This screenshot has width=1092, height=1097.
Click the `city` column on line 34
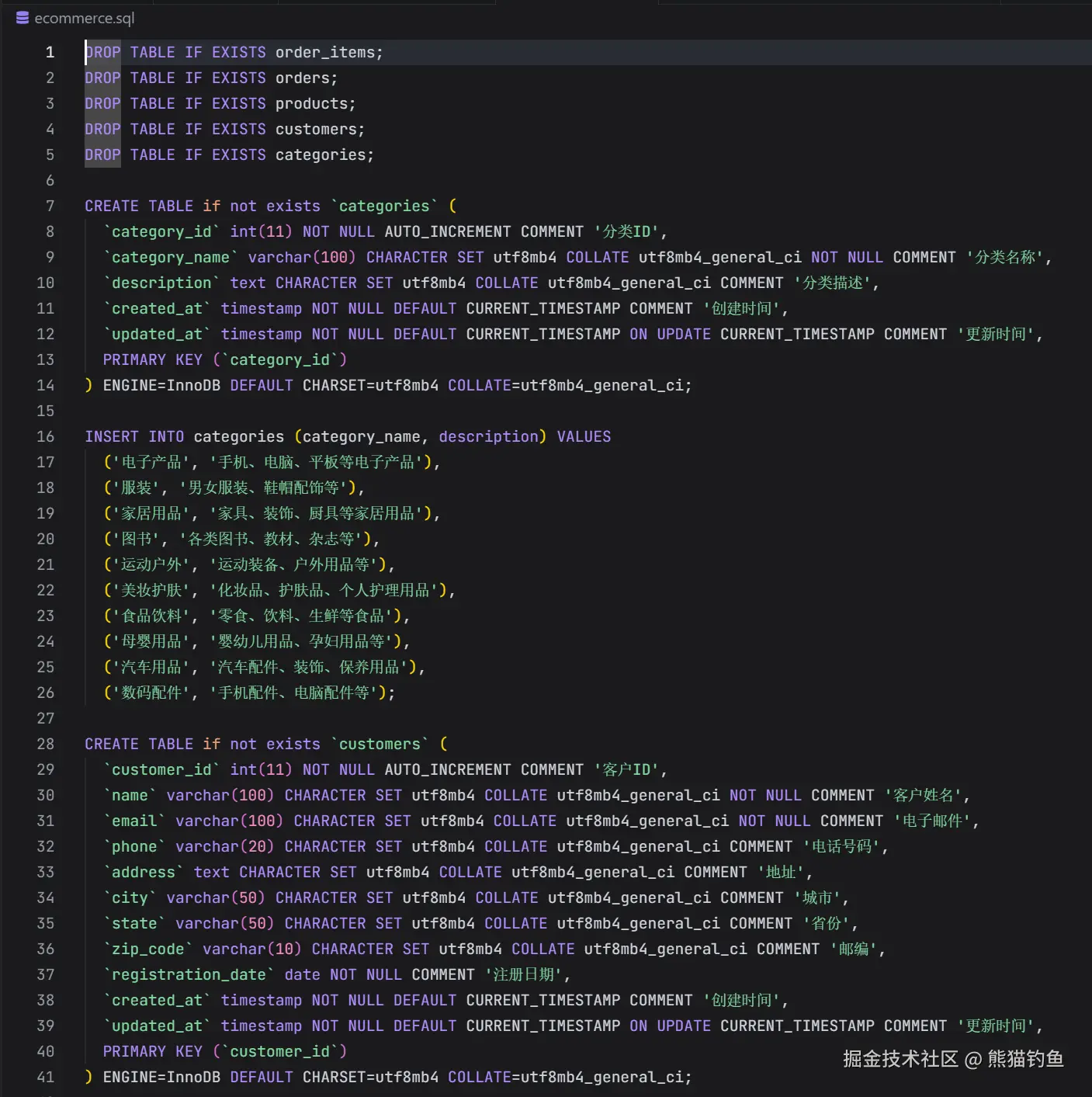click(x=130, y=897)
